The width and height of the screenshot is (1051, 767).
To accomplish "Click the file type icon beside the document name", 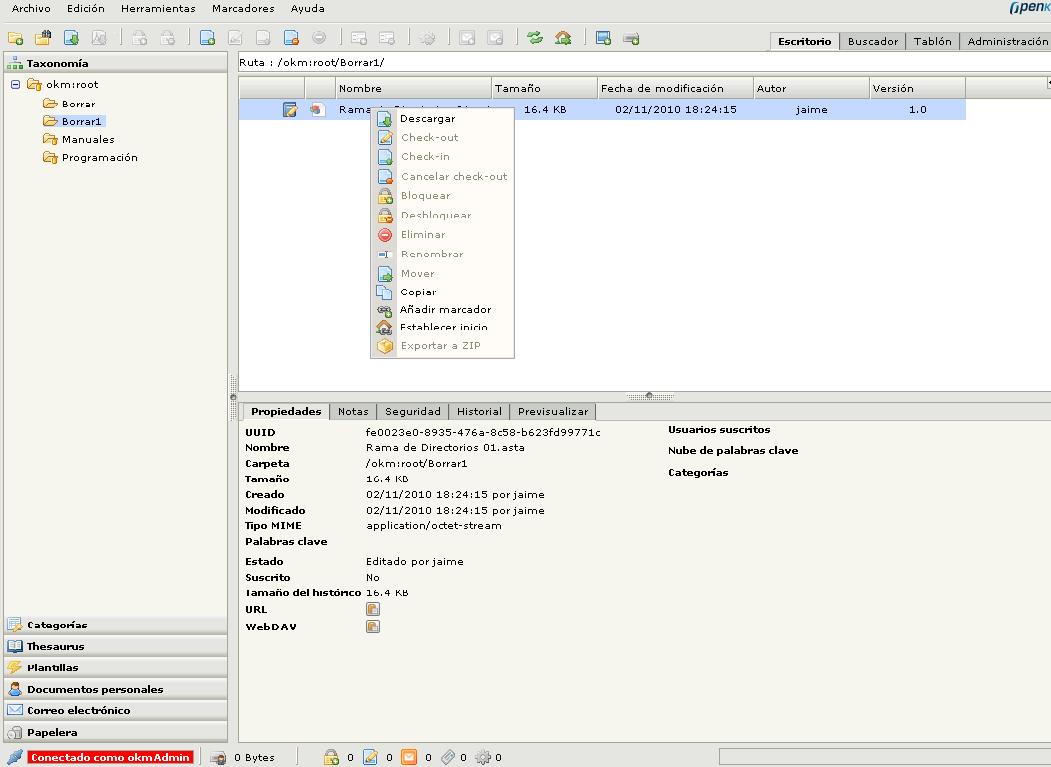I will (317, 109).
